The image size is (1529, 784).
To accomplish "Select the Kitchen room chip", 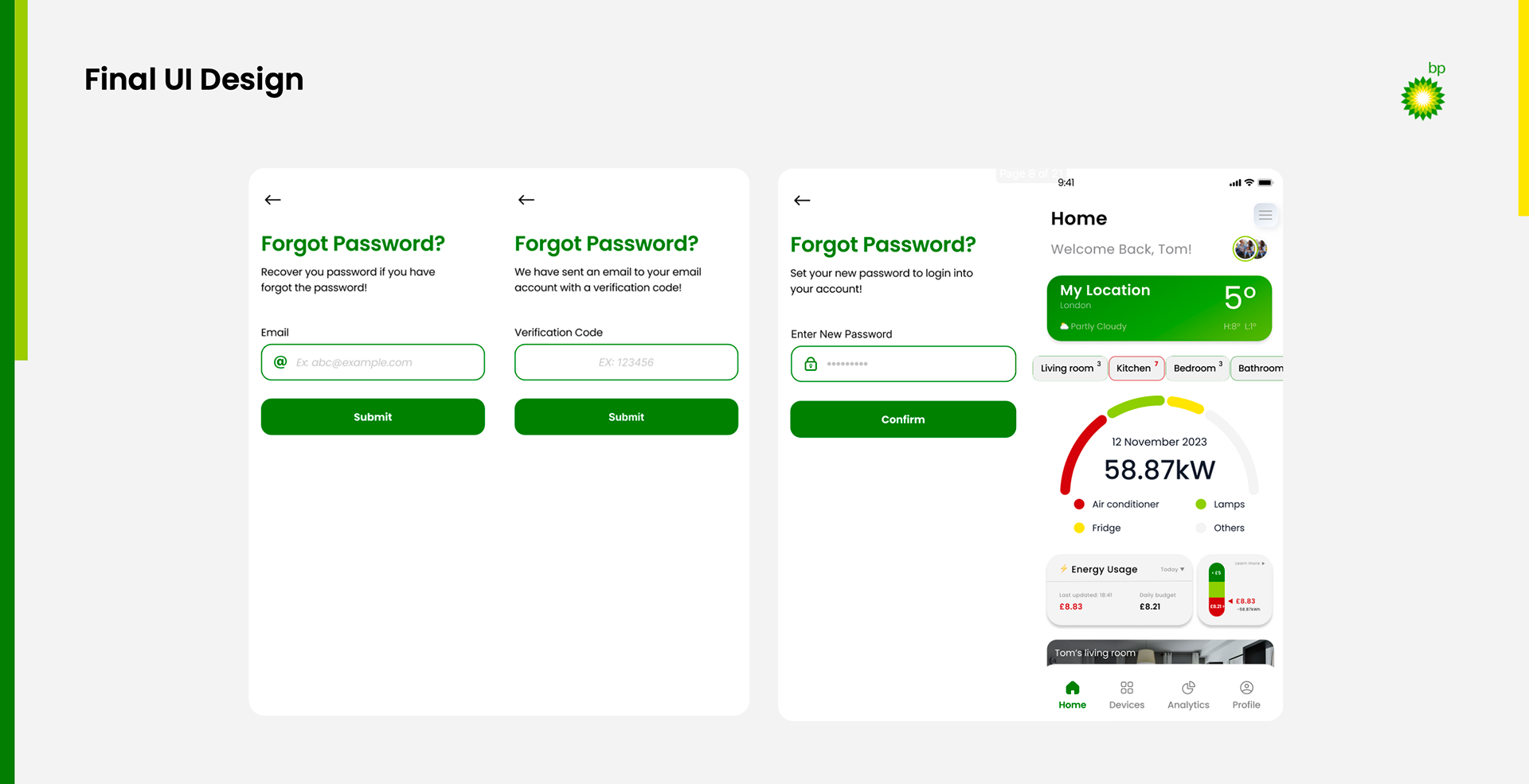I will pos(1136,368).
